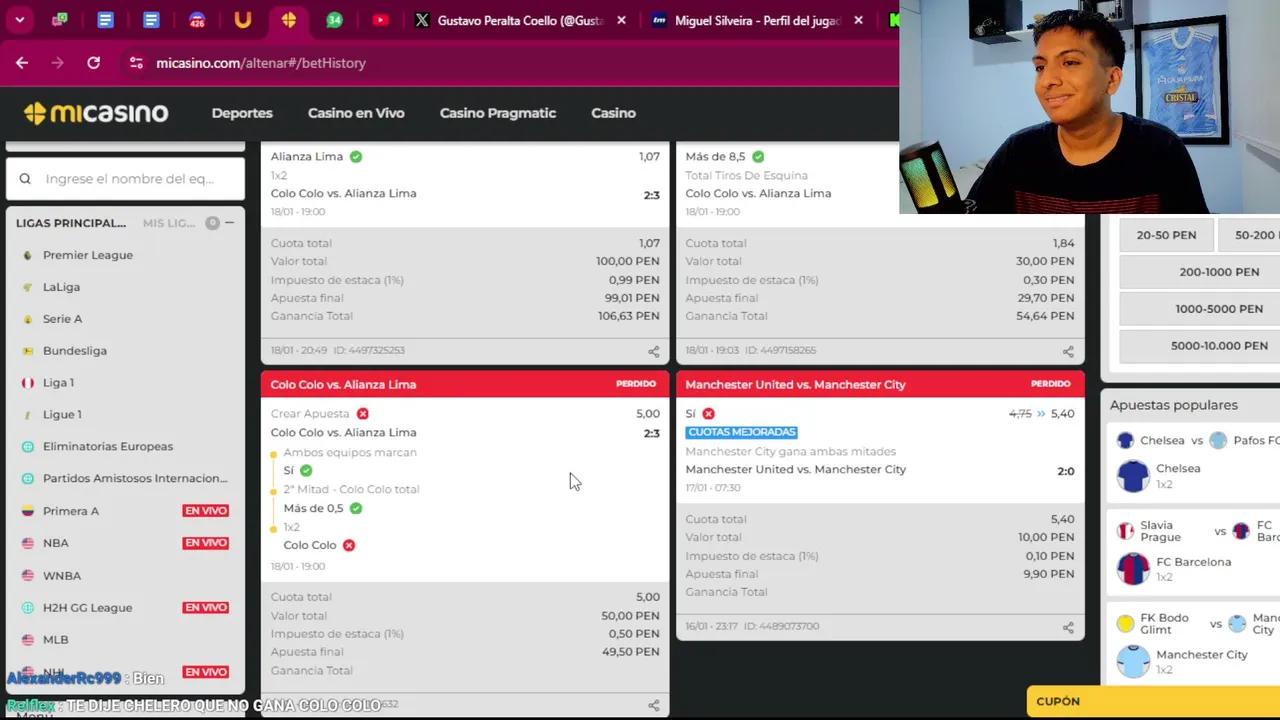Open the tab search chevron dropdown
This screenshot has width=1280, height=720.
coord(19,20)
